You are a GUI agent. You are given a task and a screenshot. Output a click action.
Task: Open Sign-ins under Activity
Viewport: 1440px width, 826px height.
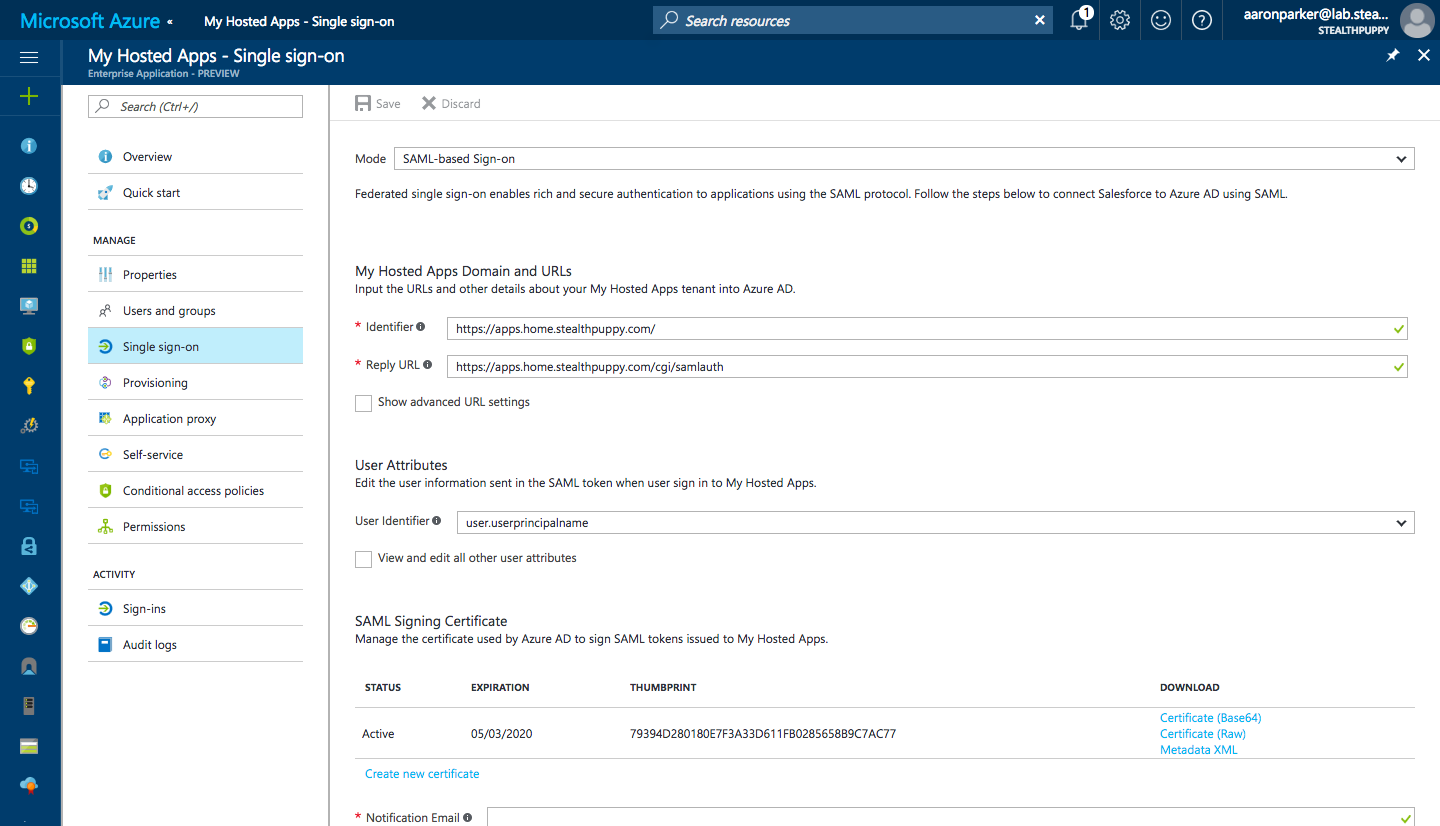click(x=195, y=609)
